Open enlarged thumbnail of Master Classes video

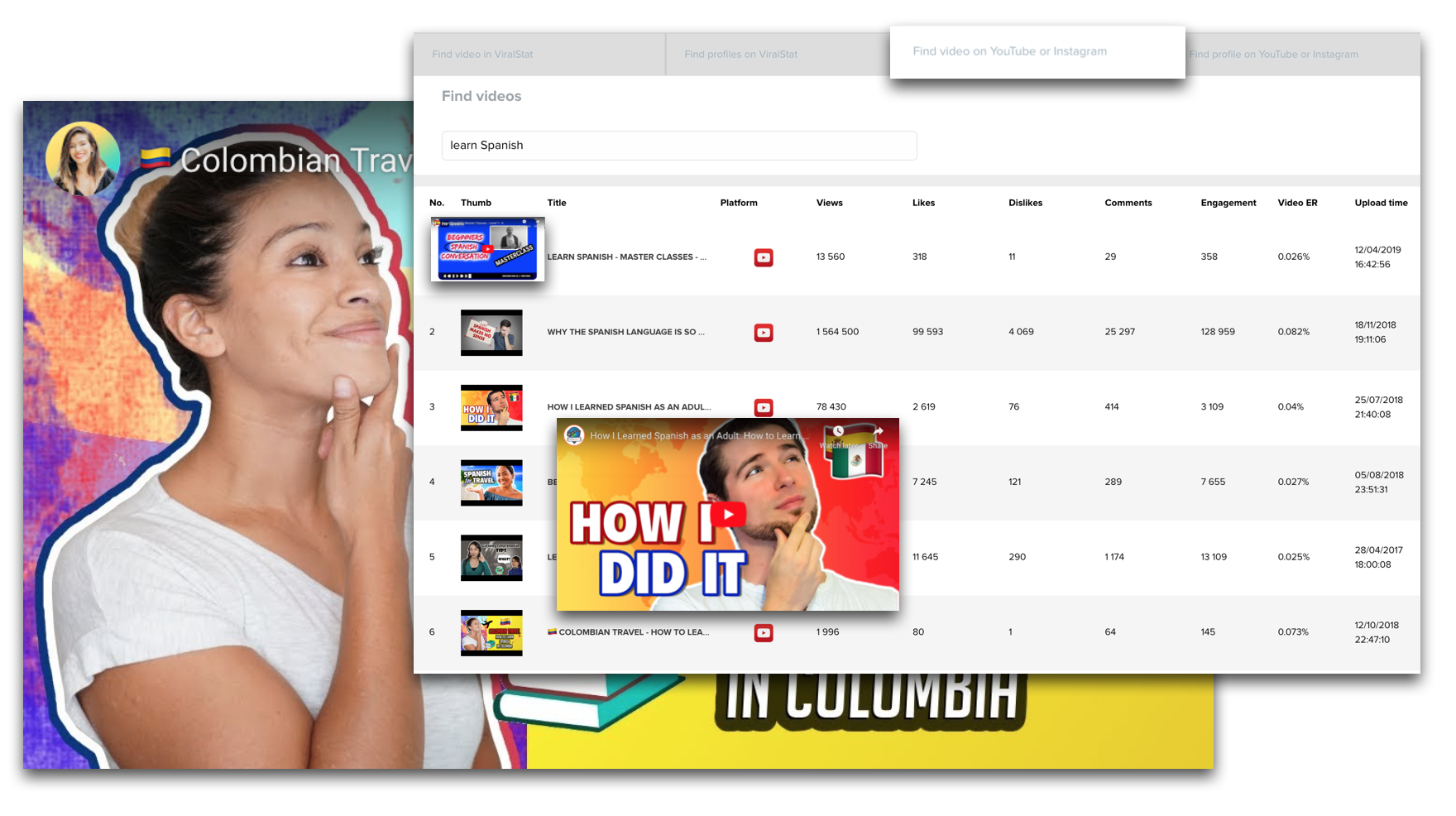tap(487, 249)
